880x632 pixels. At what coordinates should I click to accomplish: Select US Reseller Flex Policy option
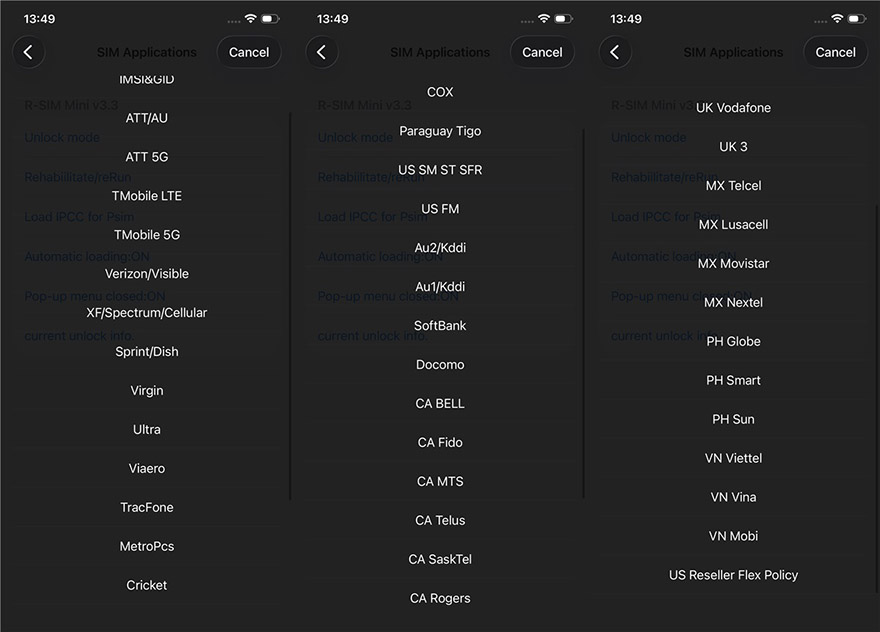[733, 576]
